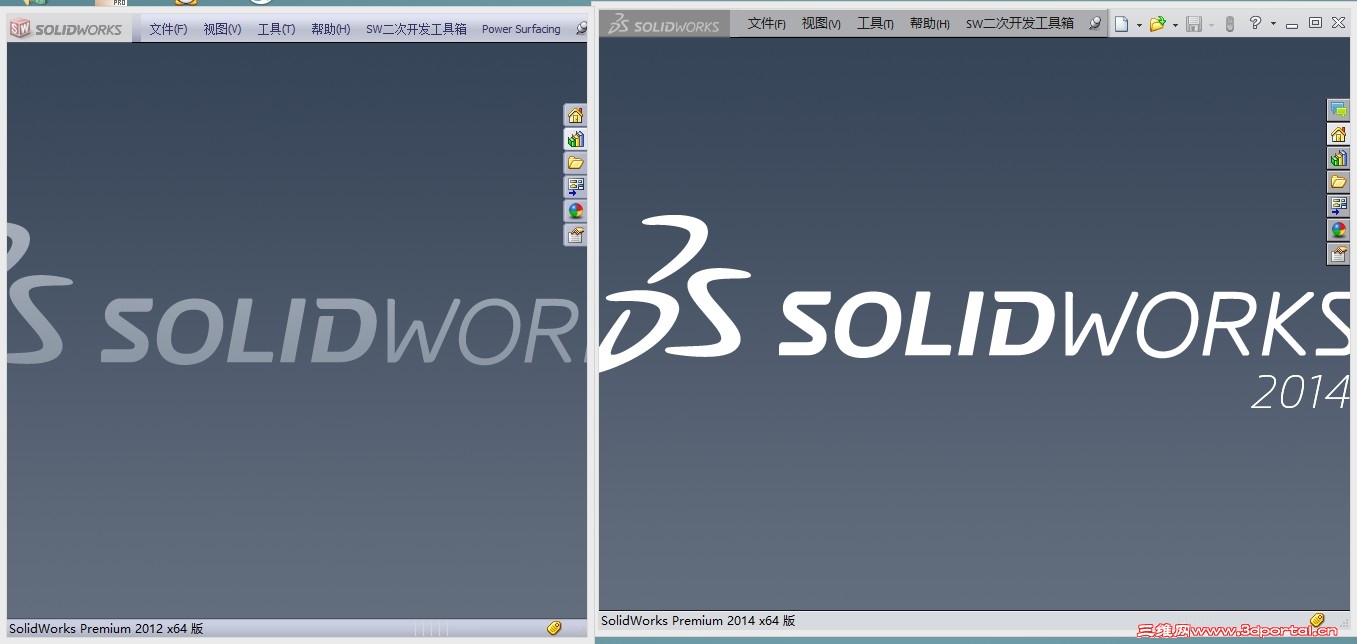Open Custom Properties tab in 2012 window
1357x644 pixels.
pyautogui.click(x=575, y=235)
